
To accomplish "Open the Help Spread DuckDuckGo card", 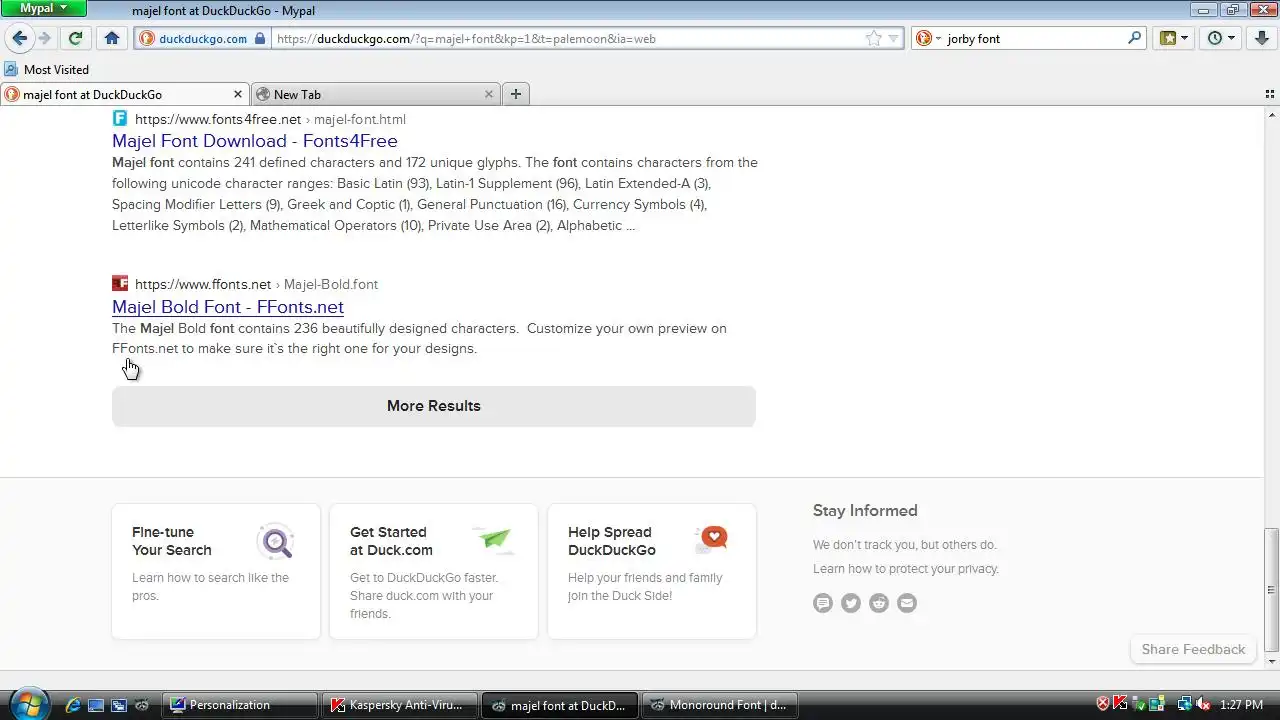I will (652, 571).
